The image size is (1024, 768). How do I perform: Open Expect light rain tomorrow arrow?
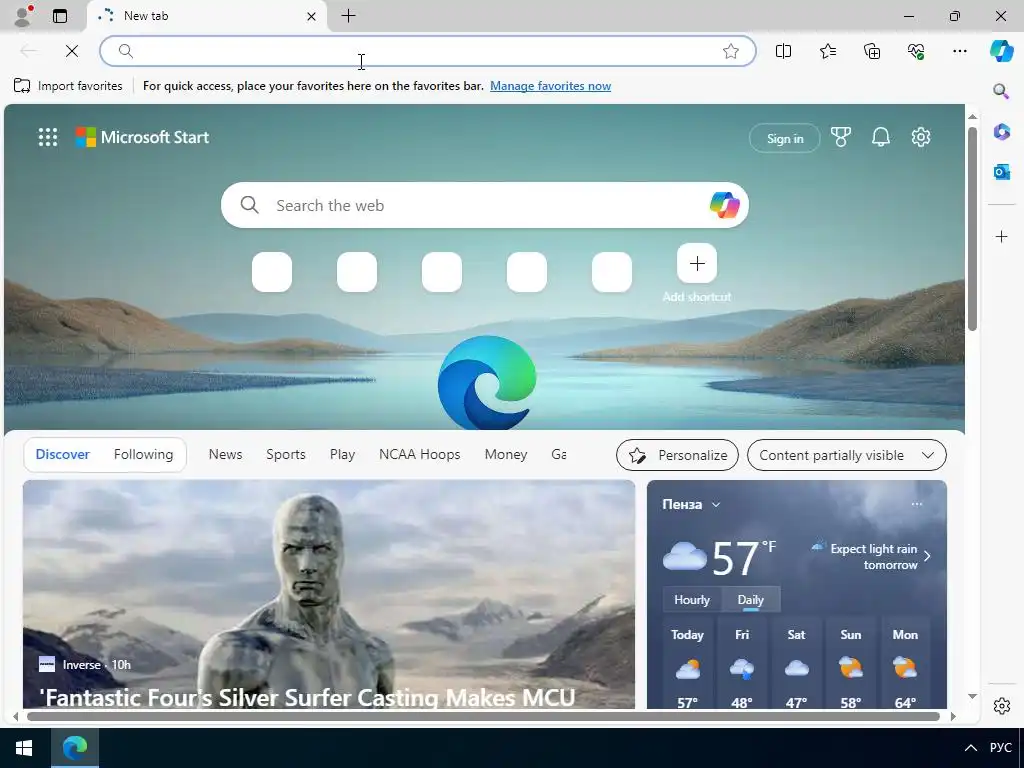(x=927, y=556)
